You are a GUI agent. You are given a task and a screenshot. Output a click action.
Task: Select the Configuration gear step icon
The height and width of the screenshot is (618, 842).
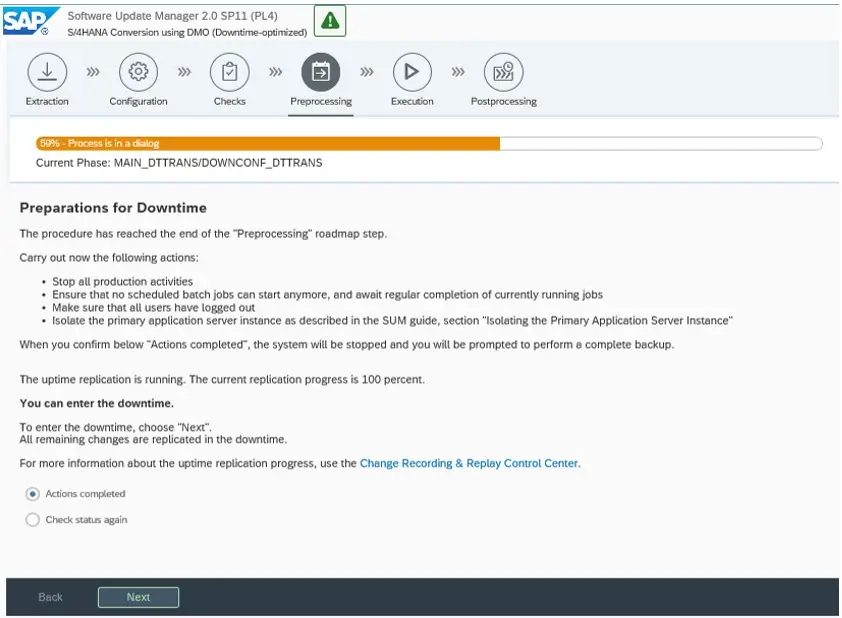[139, 71]
